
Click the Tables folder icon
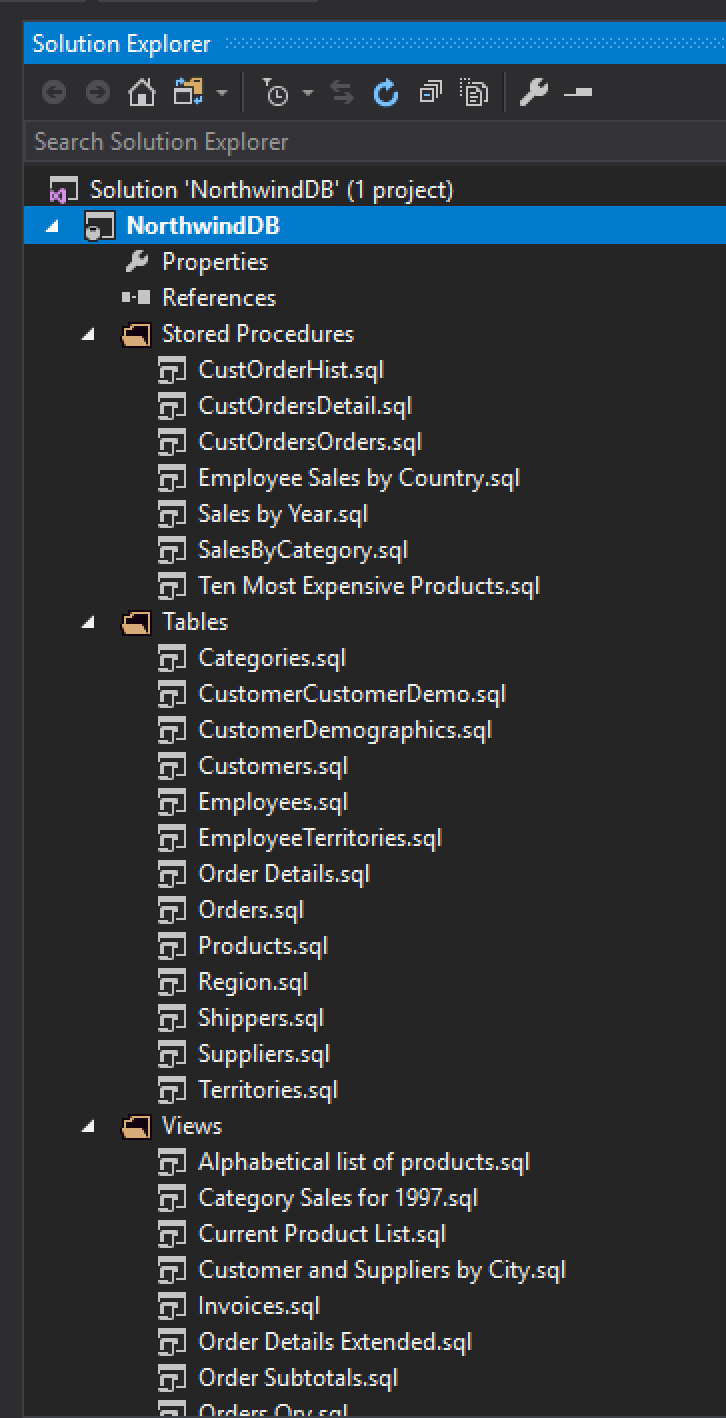click(136, 622)
